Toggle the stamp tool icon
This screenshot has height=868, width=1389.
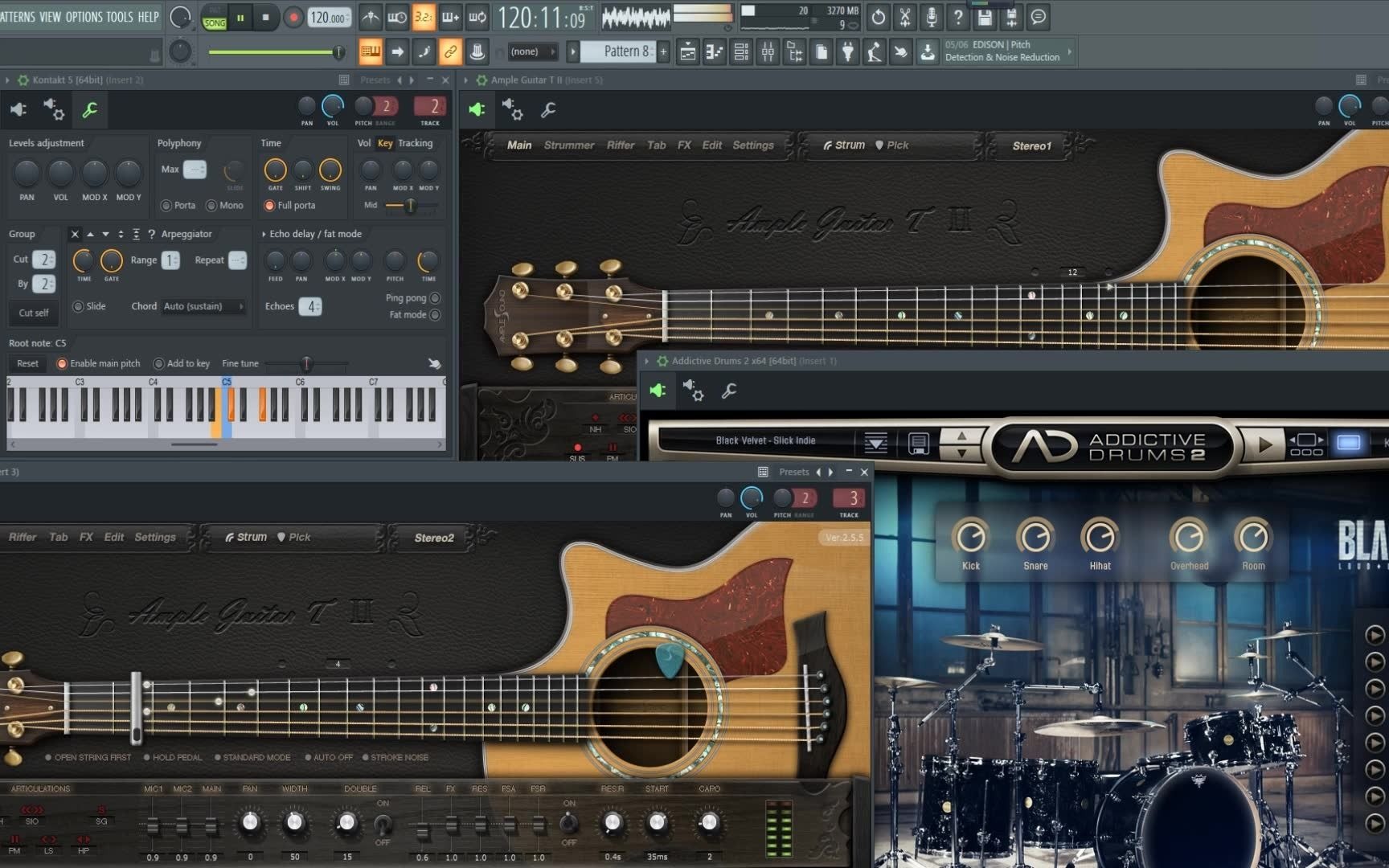click(477, 52)
